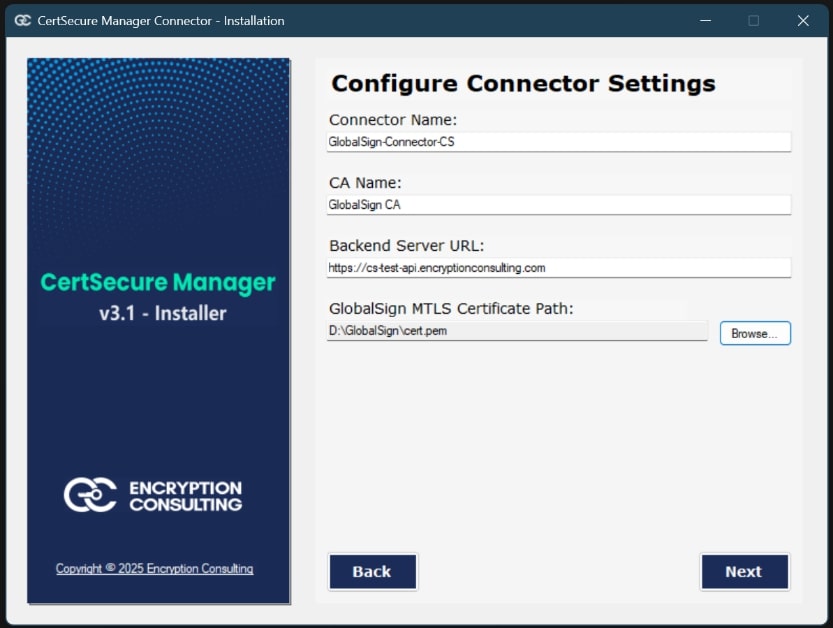This screenshot has height=628, width=833.
Task: Click Browse to choose certificate file
Action: pyautogui.click(x=755, y=333)
